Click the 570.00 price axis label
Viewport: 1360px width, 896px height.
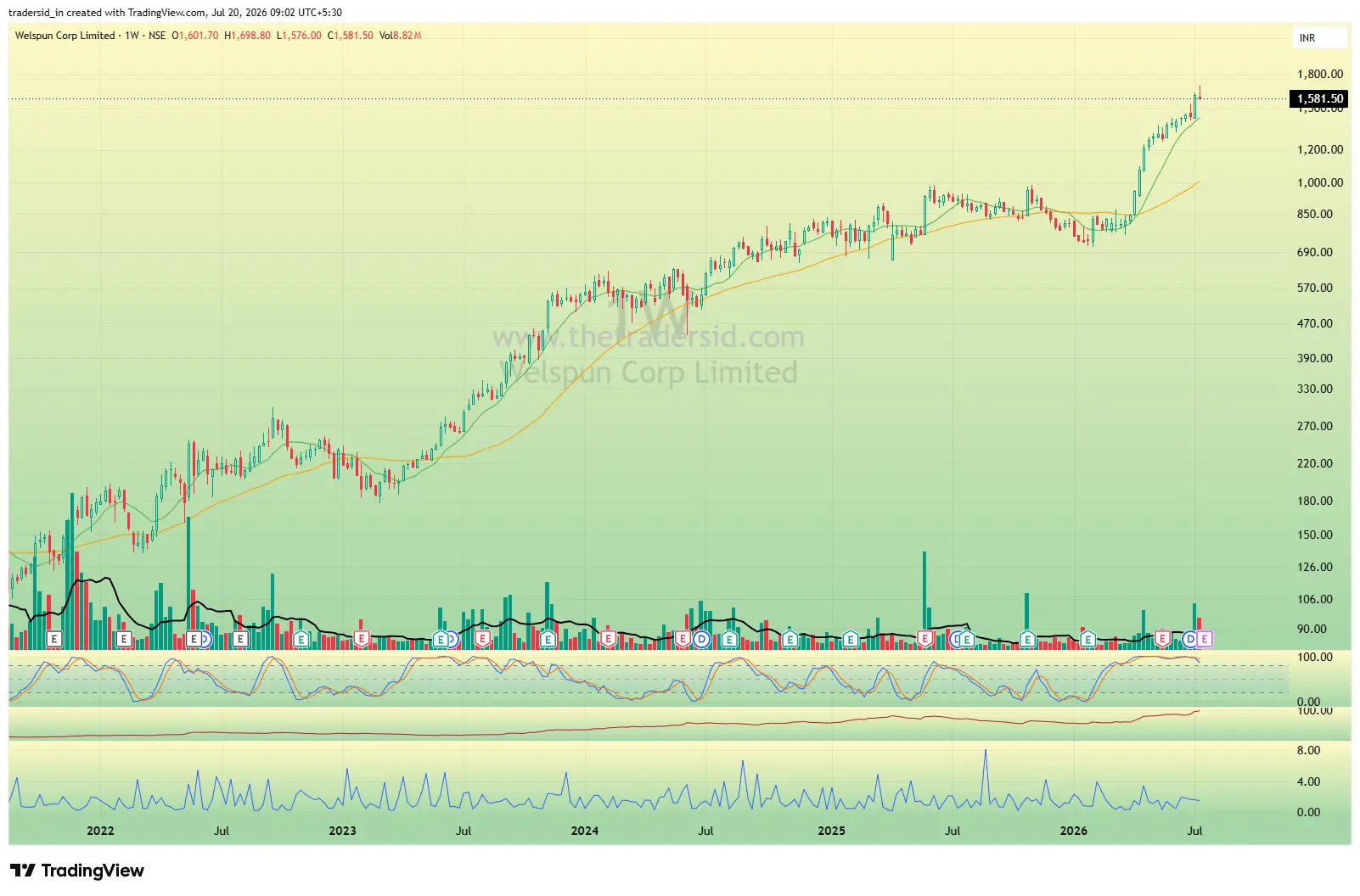pyautogui.click(x=1315, y=288)
